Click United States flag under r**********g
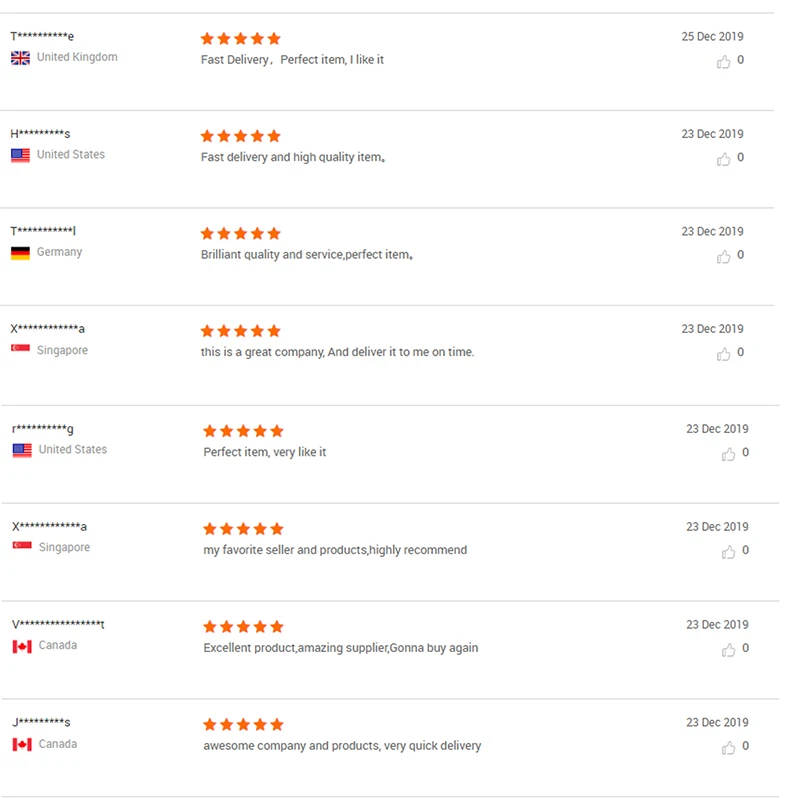 22,450
